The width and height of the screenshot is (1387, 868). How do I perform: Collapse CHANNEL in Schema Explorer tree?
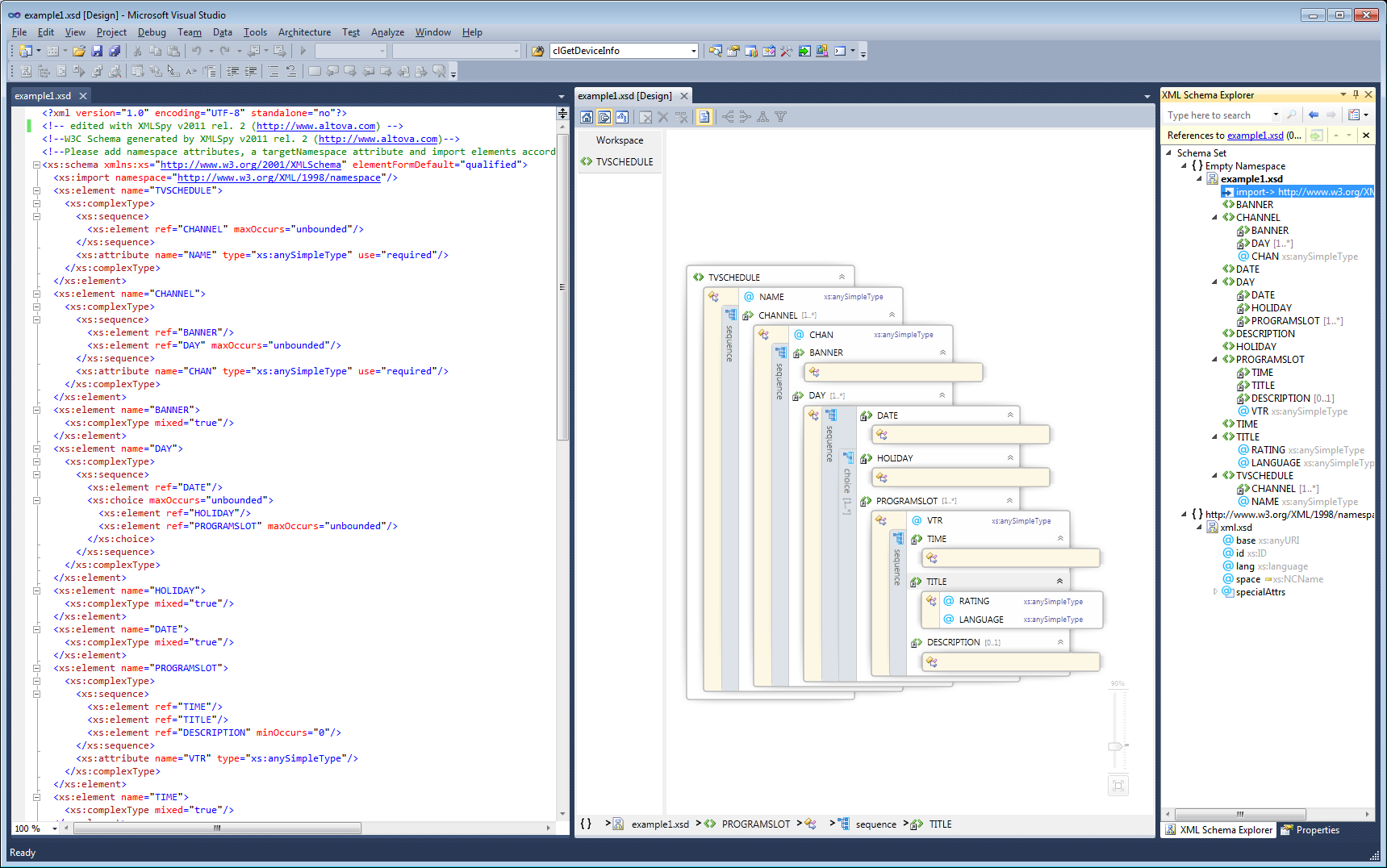point(1215,217)
